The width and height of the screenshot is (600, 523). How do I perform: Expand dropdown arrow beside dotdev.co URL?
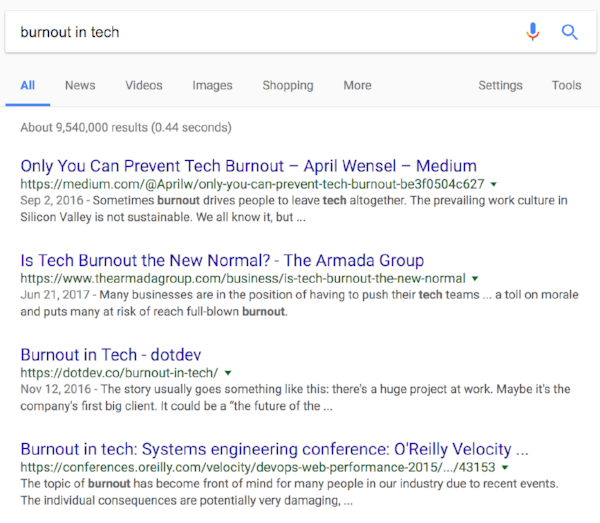pyautogui.click(x=228, y=373)
